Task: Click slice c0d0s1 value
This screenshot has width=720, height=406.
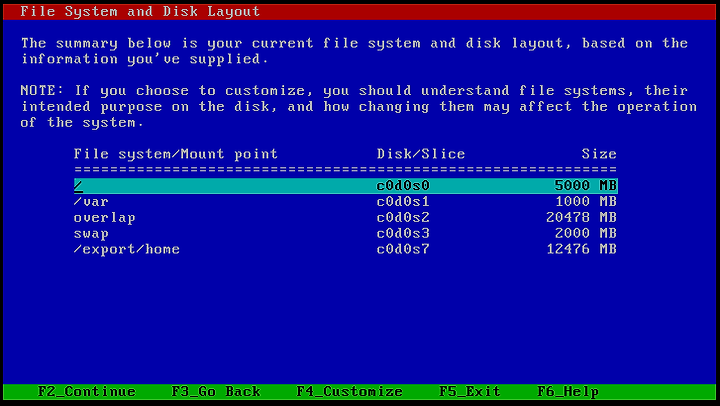Action: tap(403, 202)
